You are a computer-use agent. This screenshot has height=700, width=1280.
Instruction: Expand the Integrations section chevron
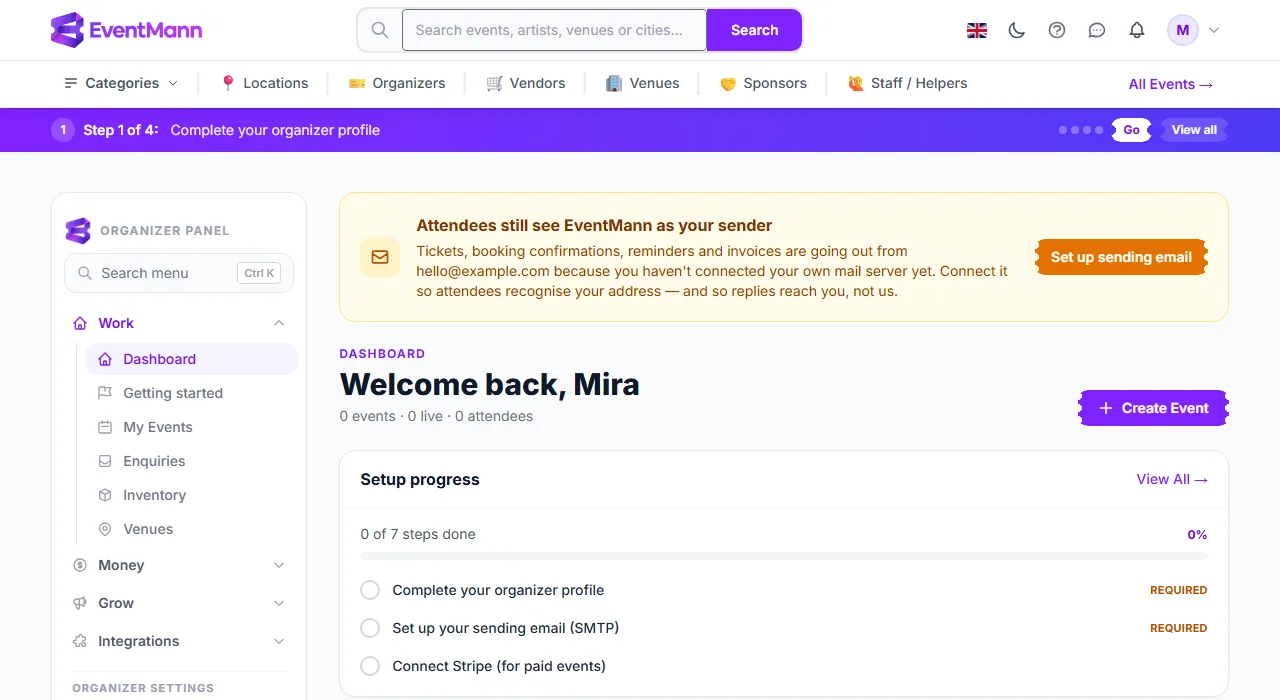pyautogui.click(x=279, y=641)
